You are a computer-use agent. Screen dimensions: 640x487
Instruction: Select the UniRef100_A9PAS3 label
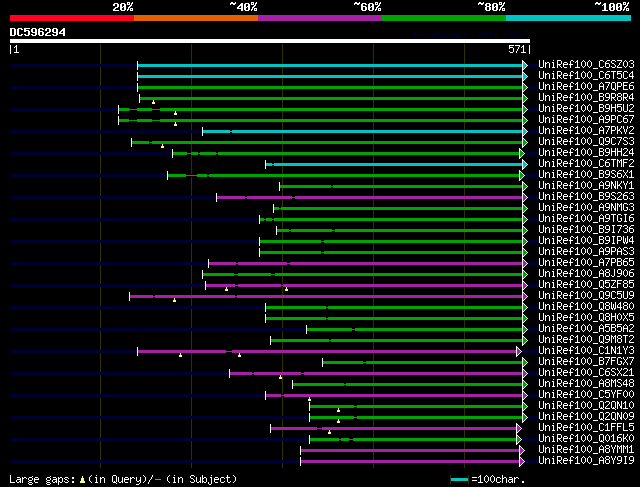[x=586, y=251]
